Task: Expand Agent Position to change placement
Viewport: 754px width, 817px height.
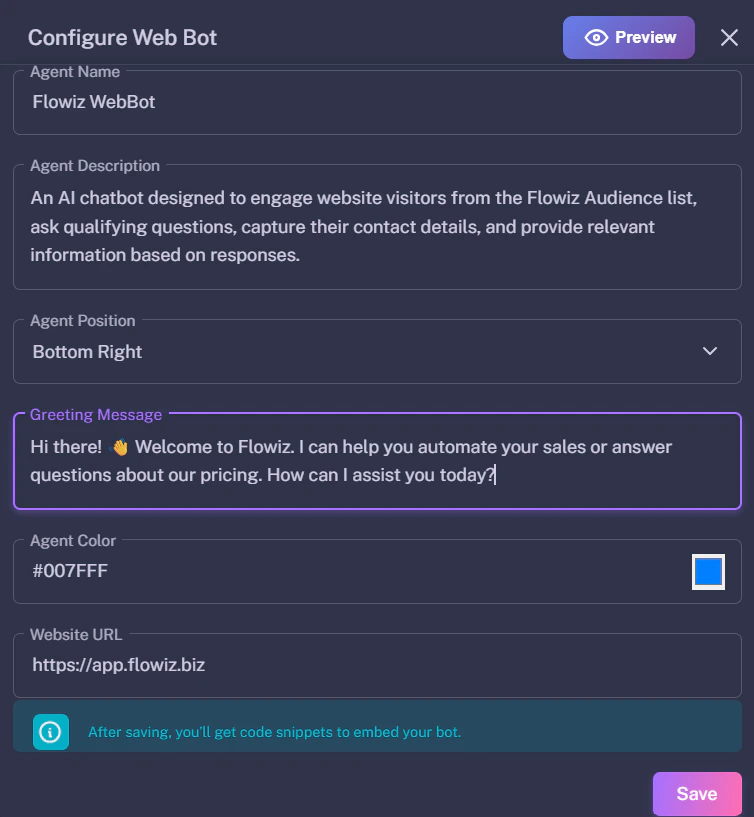Action: (x=377, y=351)
